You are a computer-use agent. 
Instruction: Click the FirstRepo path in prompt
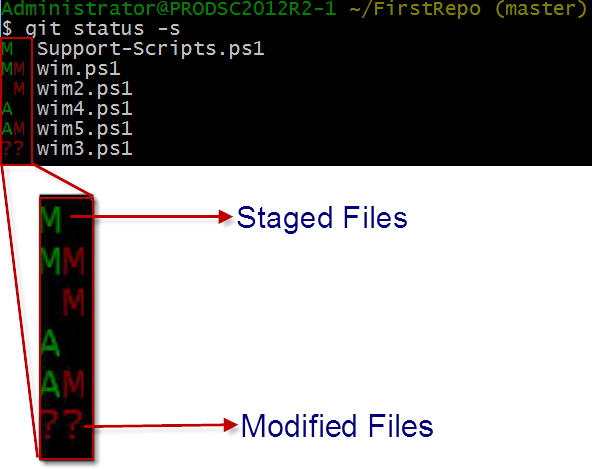[x=415, y=8]
